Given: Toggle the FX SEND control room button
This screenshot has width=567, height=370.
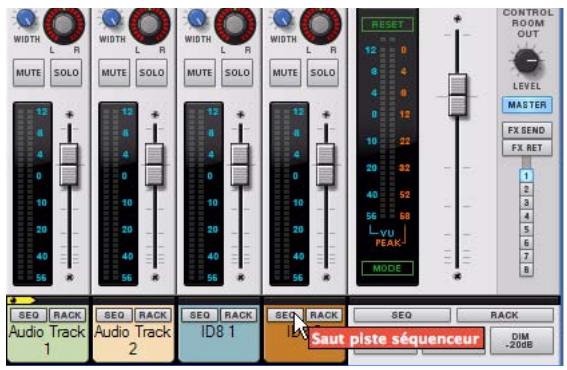Looking at the screenshot, I should click(x=527, y=130).
